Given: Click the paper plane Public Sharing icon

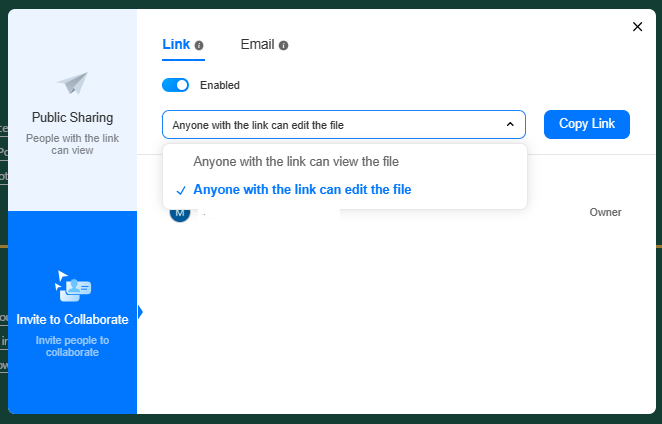Looking at the screenshot, I should pos(72,83).
